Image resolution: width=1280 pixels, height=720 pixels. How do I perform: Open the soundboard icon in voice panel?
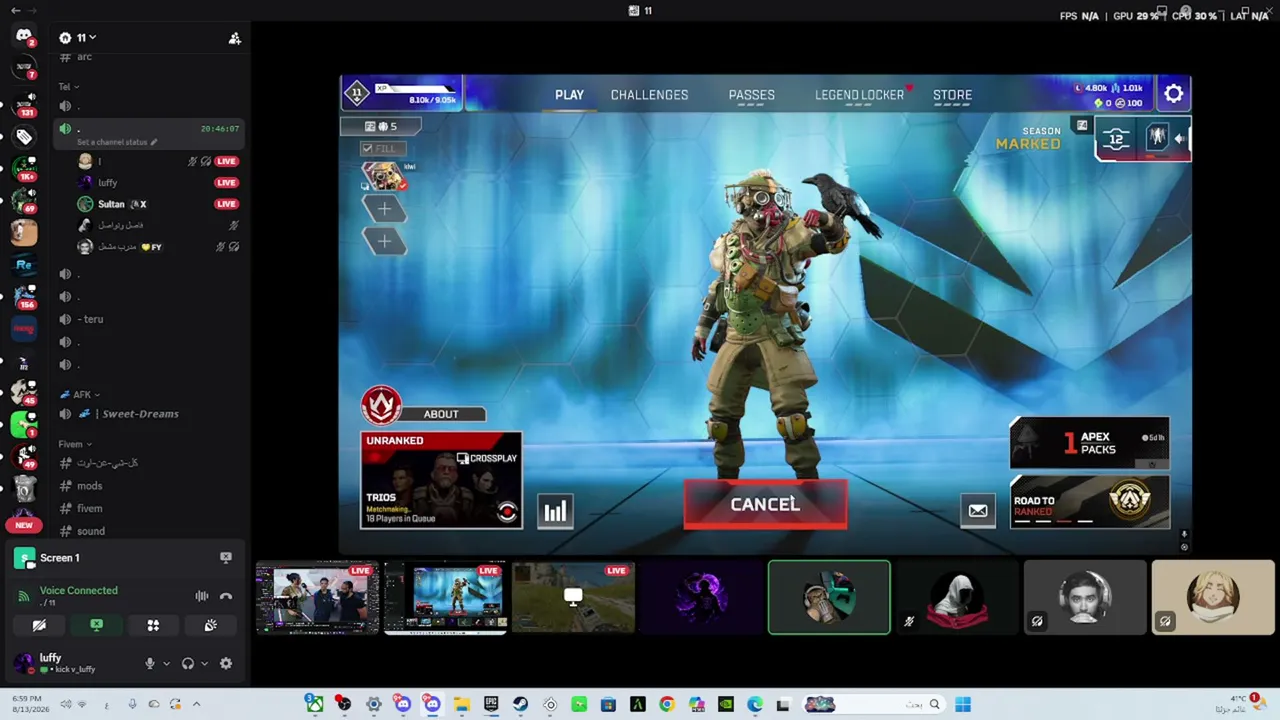(x=210, y=626)
